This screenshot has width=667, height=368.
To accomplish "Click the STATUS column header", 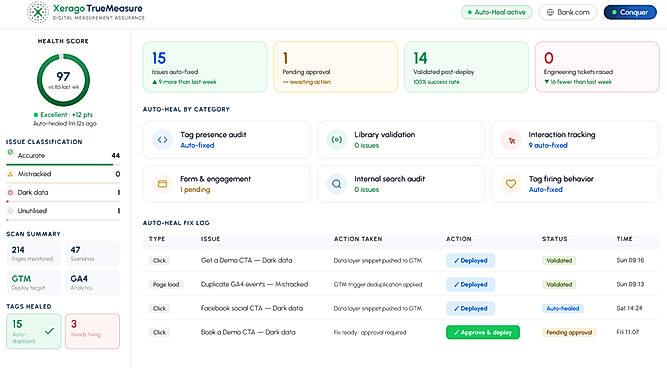I will [555, 239].
